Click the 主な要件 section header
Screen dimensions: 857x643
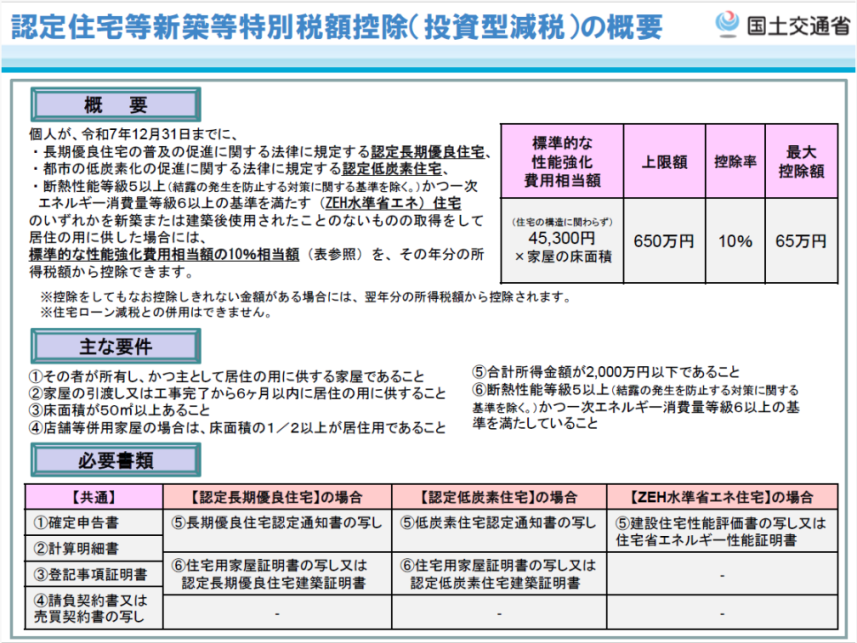coord(116,347)
